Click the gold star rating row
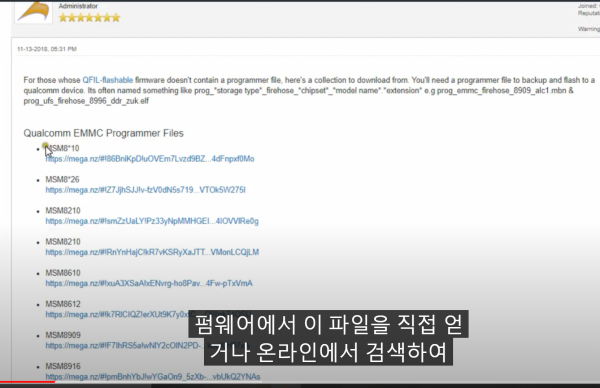This screenshot has height=388, width=600. coord(89,18)
